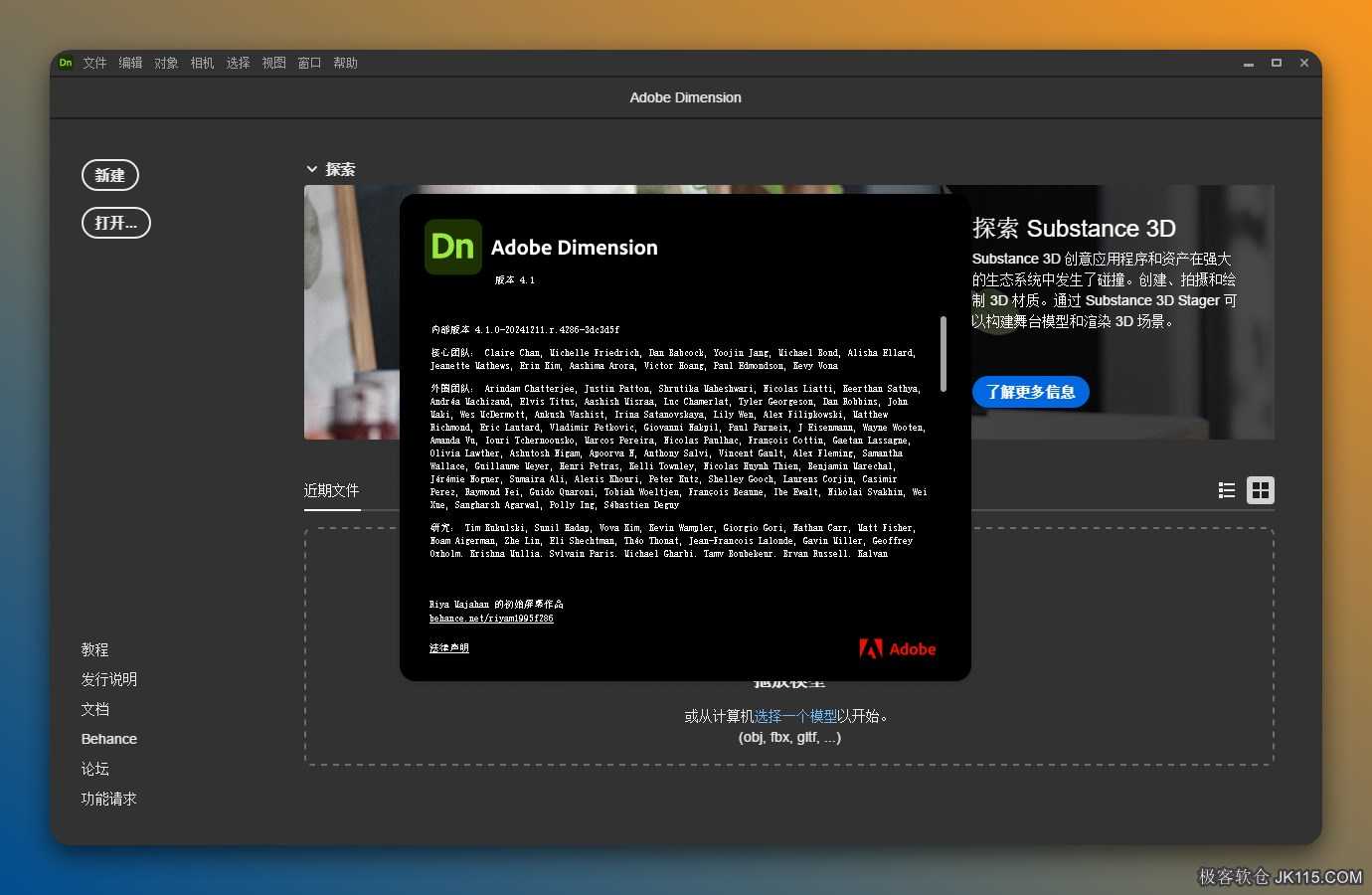The width and height of the screenshot is (1372, 895).
Task: Click the Dn logo in about dialog
Action: 453,247
